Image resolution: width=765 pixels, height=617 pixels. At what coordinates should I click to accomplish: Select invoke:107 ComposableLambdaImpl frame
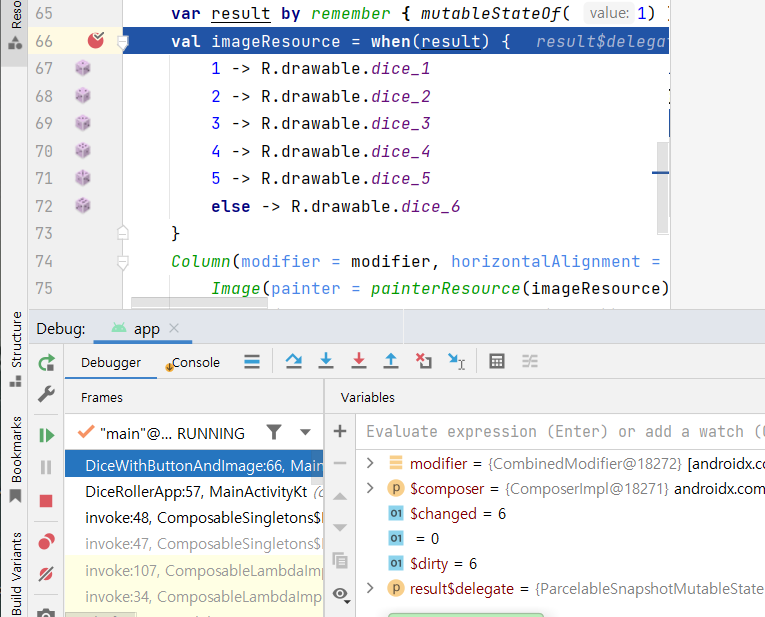(x=194, y=570)
